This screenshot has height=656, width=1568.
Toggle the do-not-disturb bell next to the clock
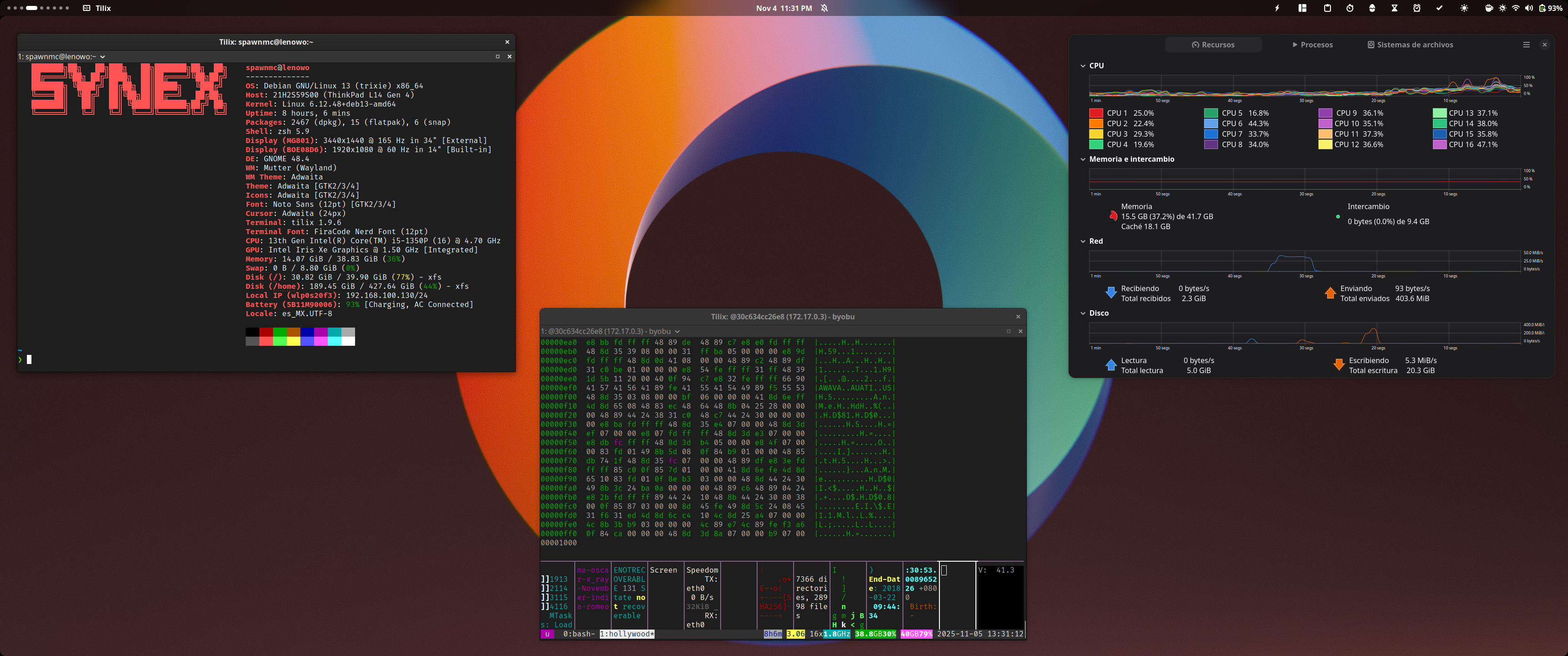[x=824, y=9]
